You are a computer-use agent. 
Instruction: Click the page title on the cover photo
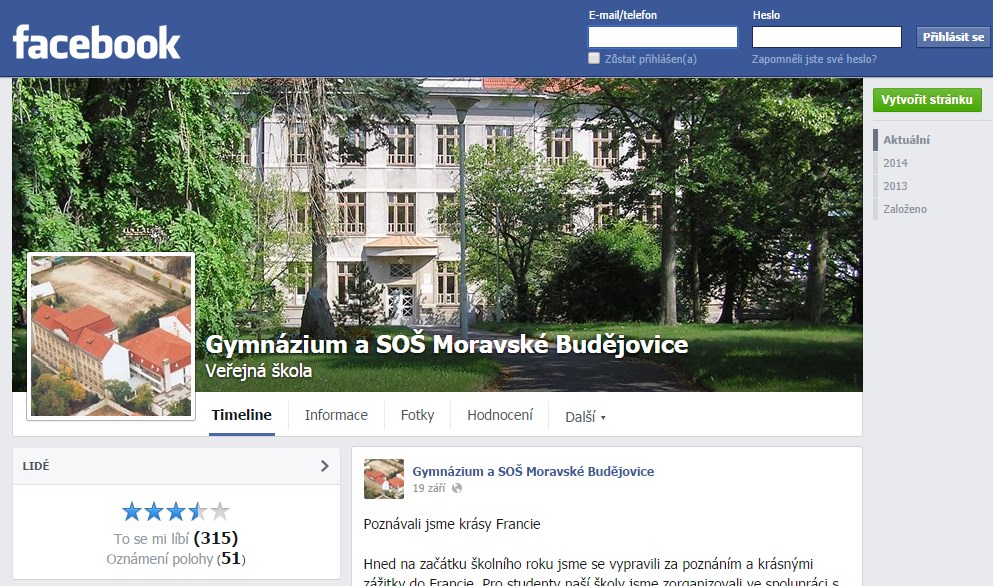pos(446,345)
